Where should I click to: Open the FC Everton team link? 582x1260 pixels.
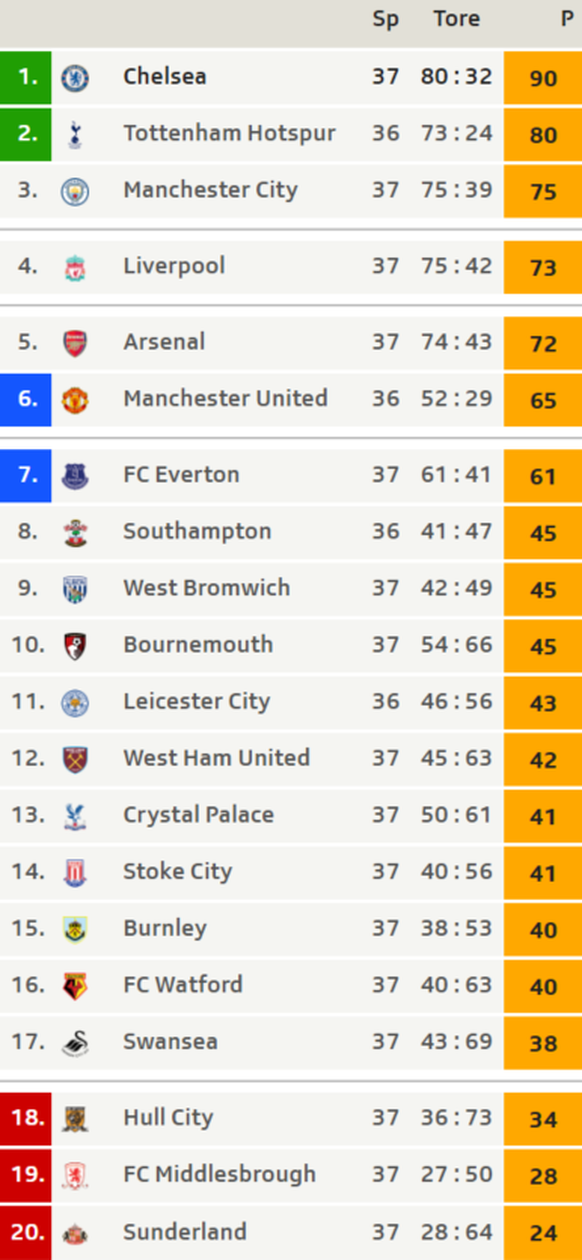click(181, 474)
